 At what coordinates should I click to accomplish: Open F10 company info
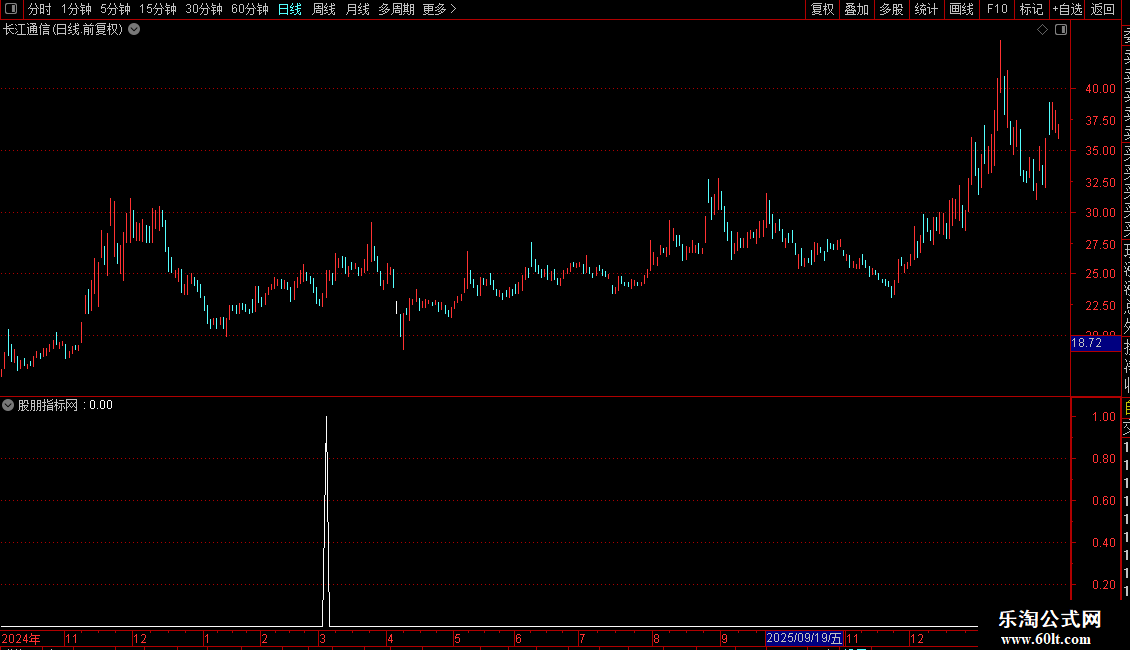pyautogui.click(x=997, y=9)
